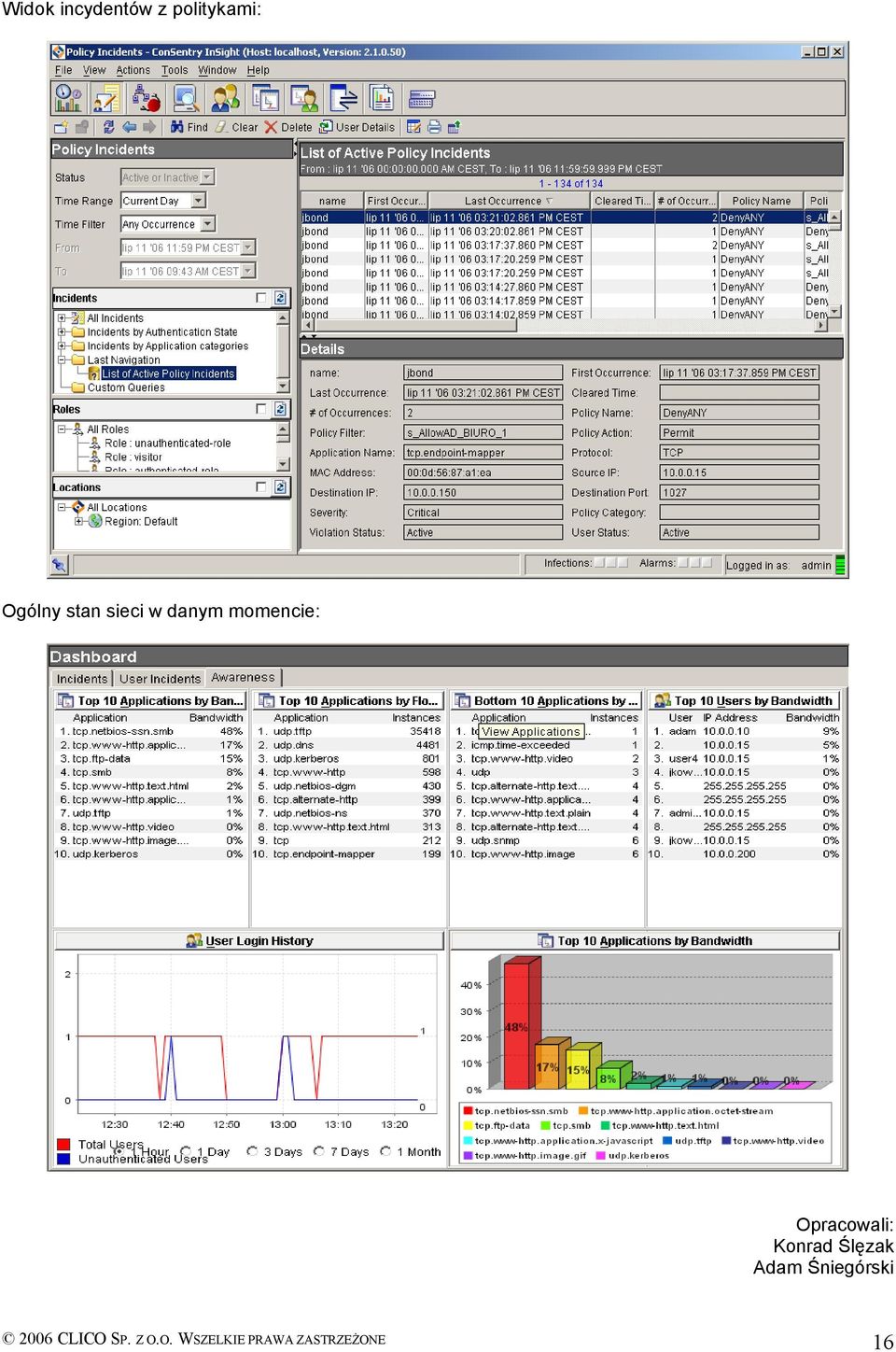Screen dimensions: 896x1352
Task: Select the 7 Days radio button
Action: [x=319, y=1151]
